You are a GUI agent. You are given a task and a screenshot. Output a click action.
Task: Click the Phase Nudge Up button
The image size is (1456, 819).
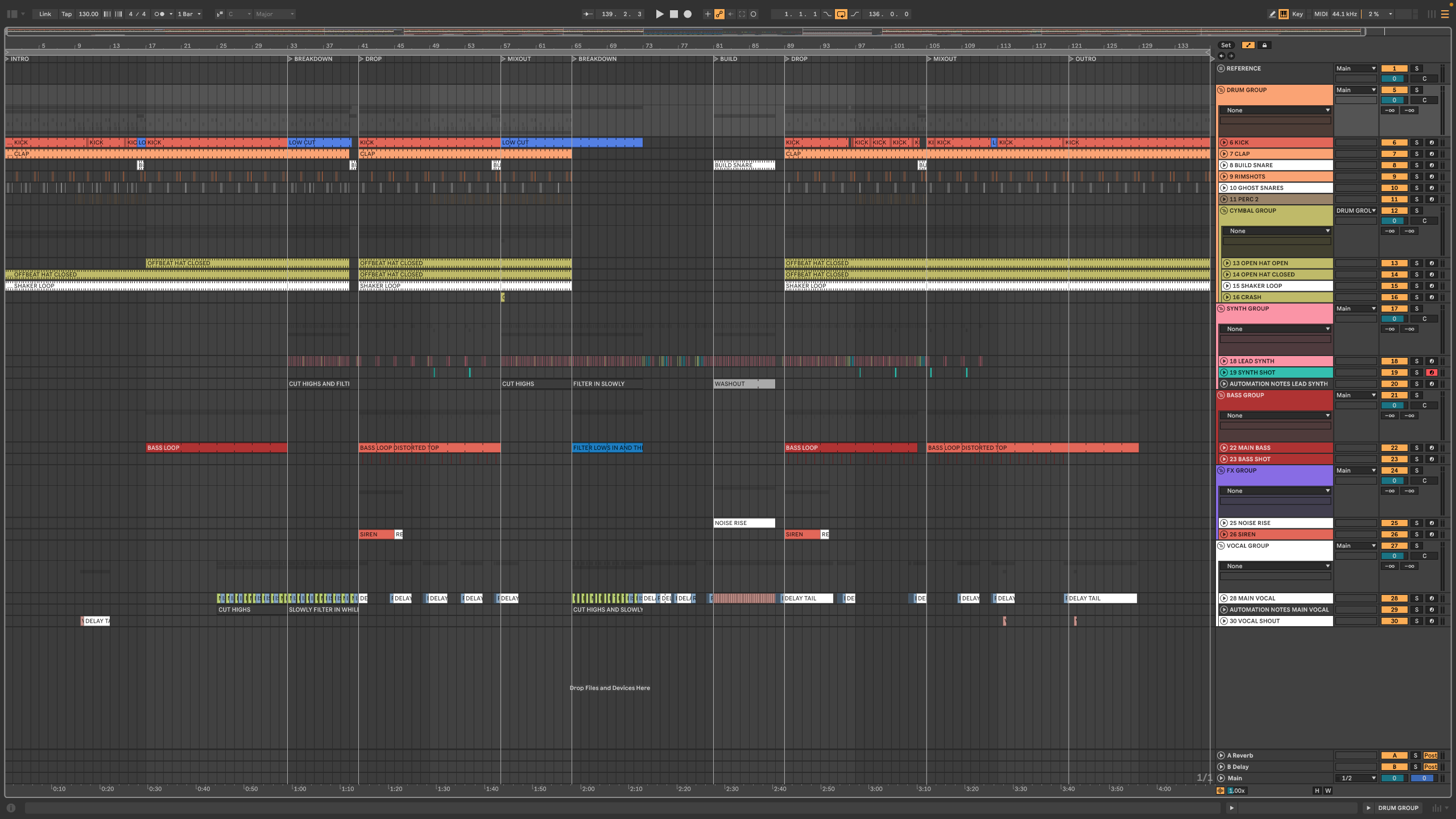tap(118, 14)
